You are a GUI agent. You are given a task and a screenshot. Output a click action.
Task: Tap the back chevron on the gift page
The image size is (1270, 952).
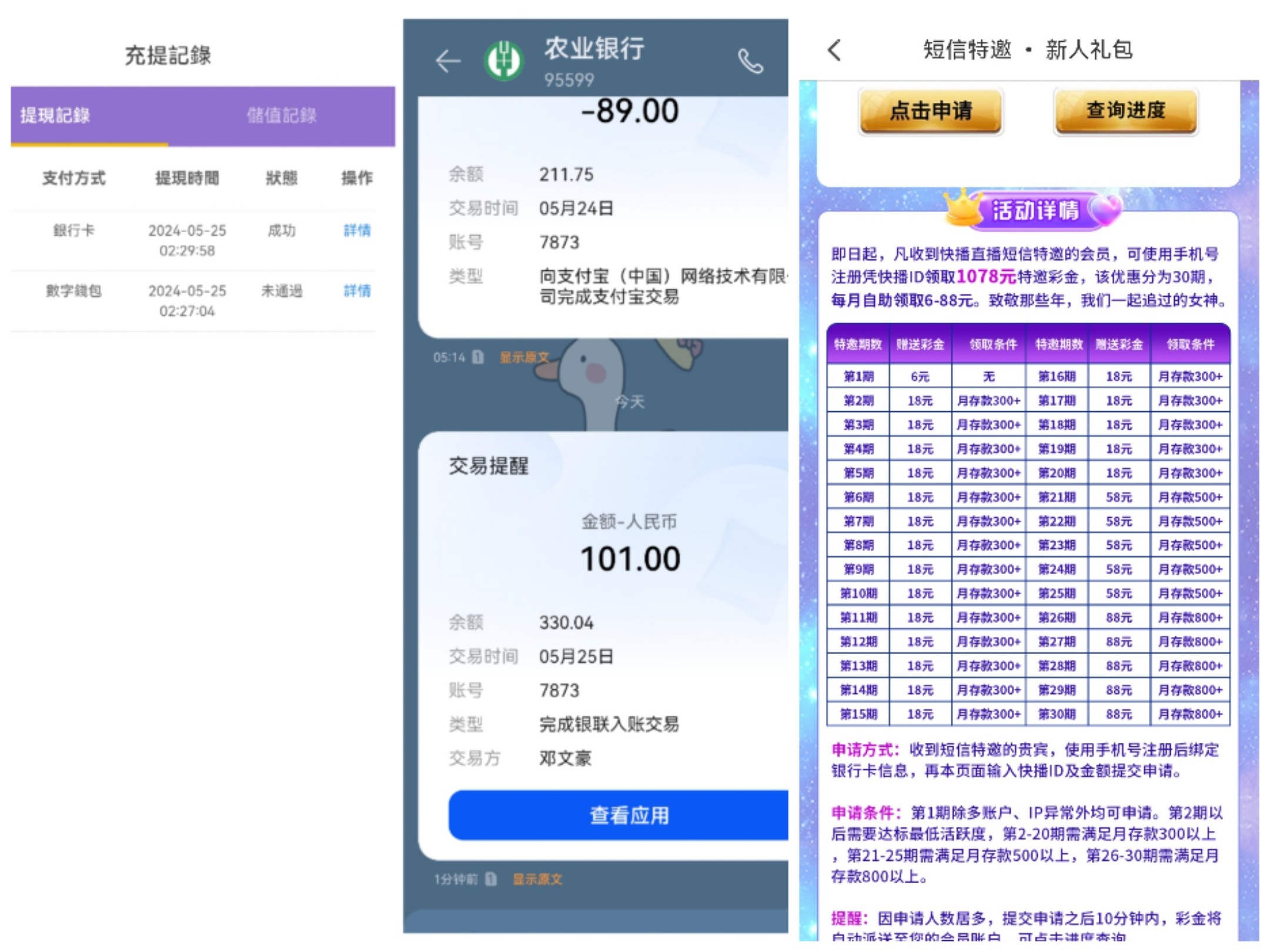pos(835,51)
